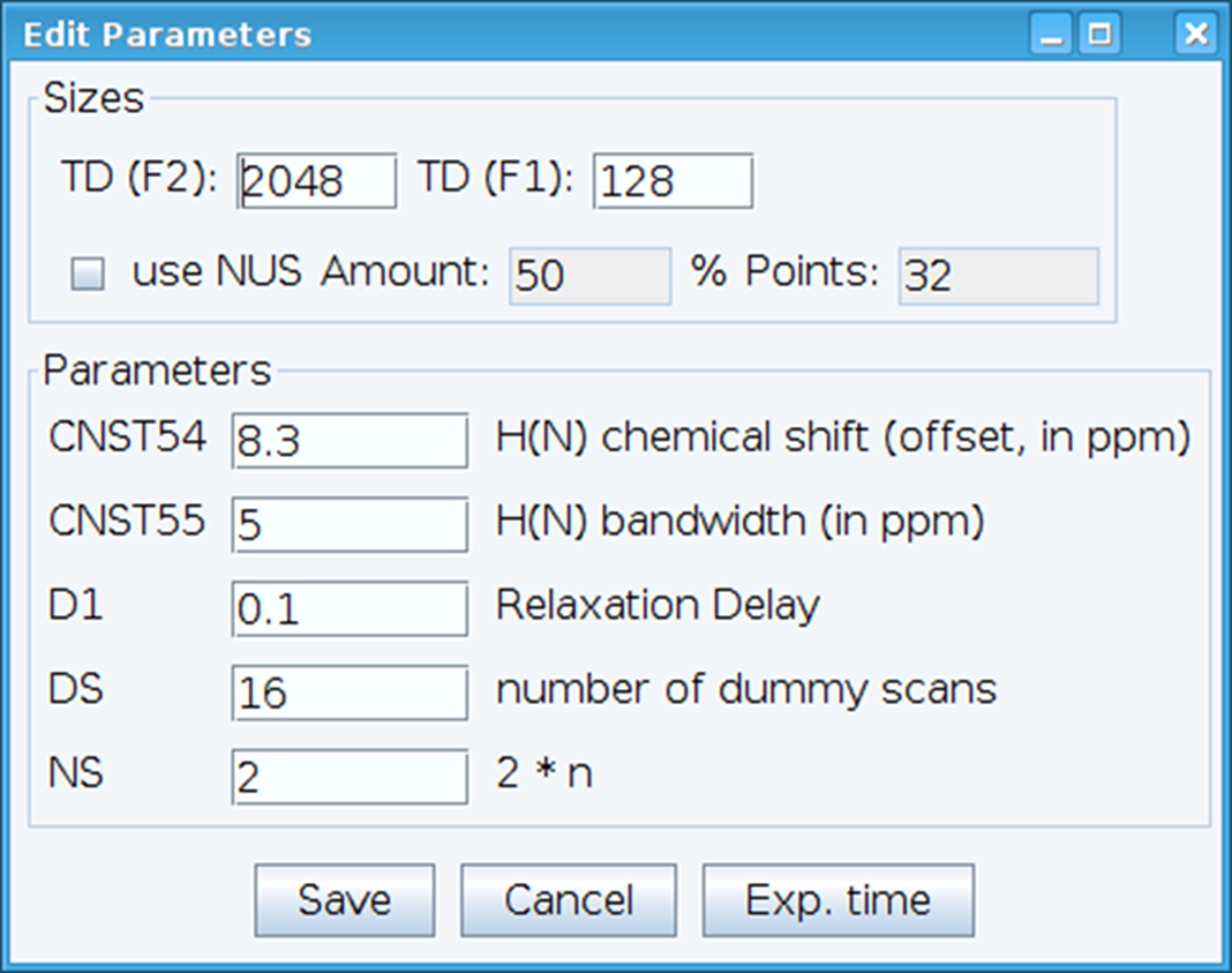Click the Relaxation Delay description label
This screenshot has height=973, width=1232.
pos(658,605)
